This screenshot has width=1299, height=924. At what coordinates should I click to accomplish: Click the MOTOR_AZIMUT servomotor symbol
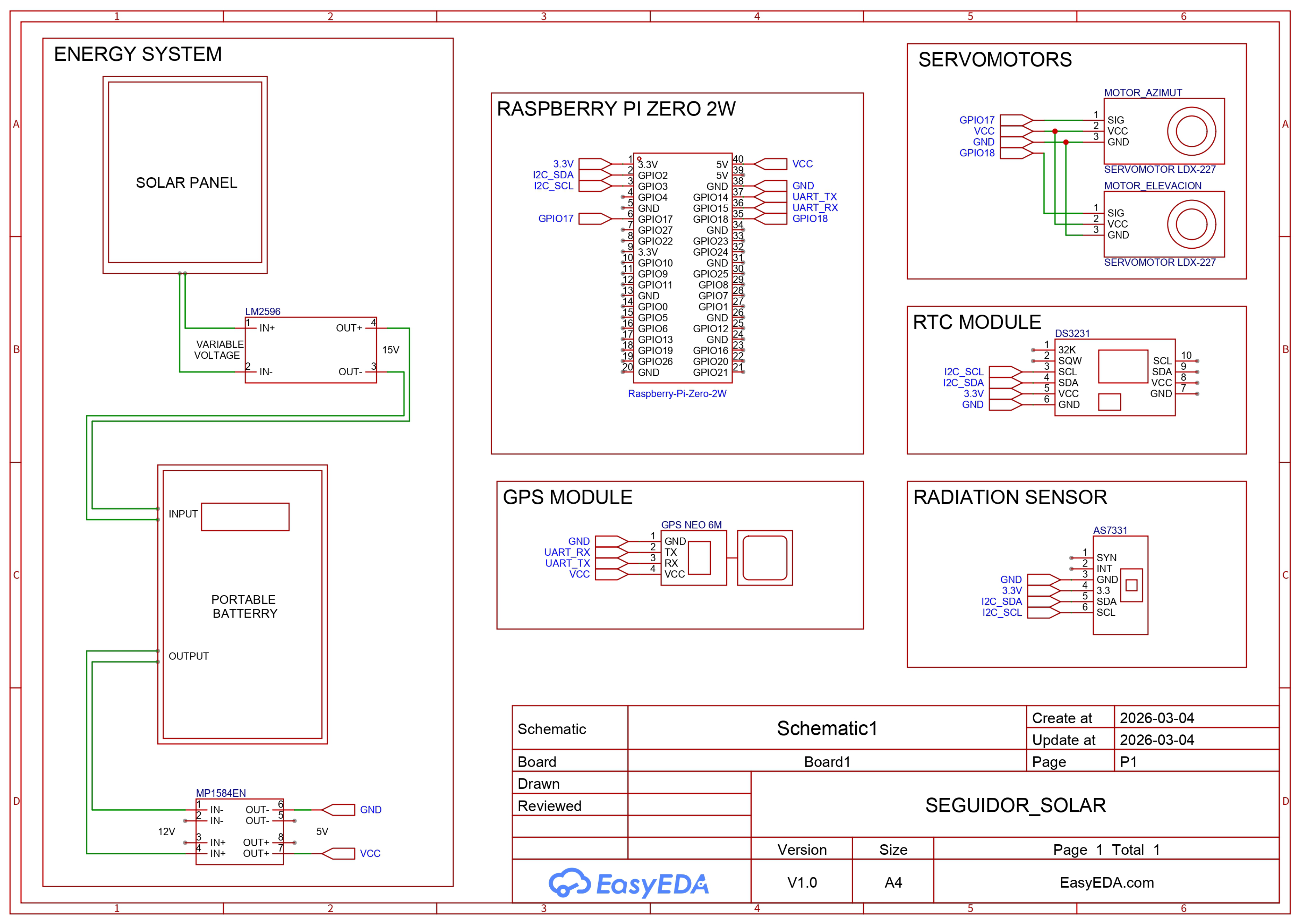1164,131
